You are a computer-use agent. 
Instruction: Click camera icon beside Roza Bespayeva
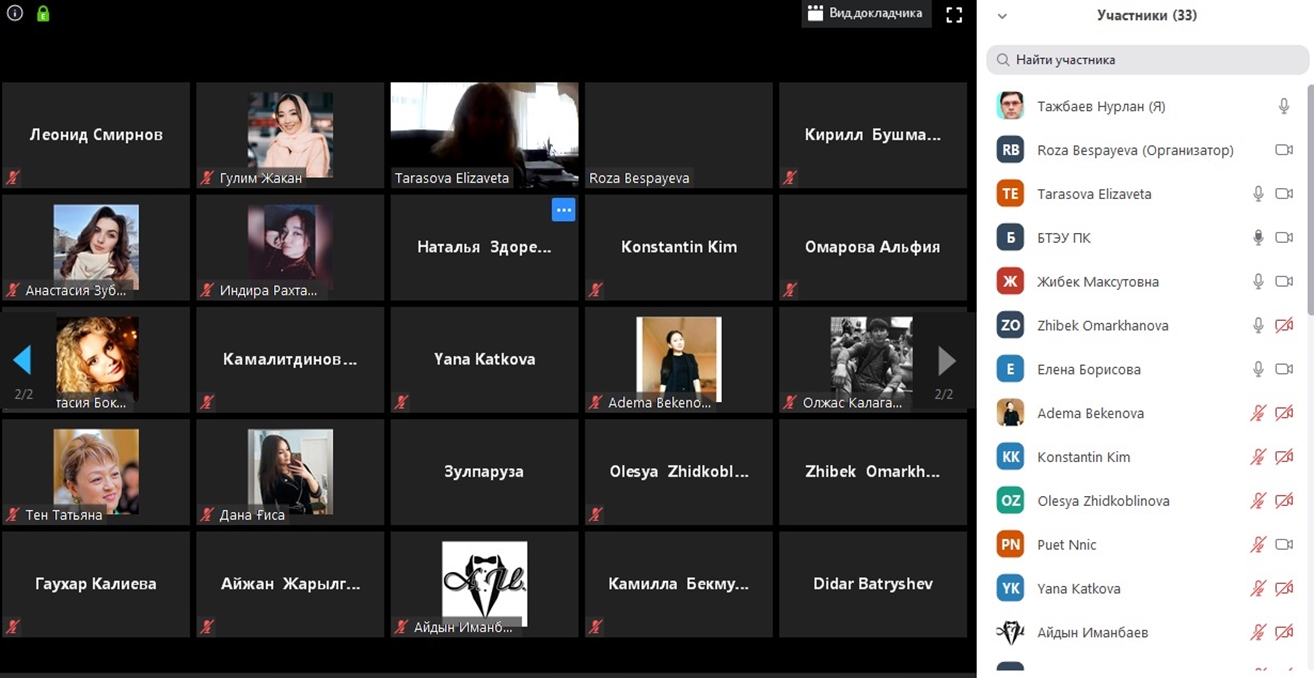pos(1284,150)
